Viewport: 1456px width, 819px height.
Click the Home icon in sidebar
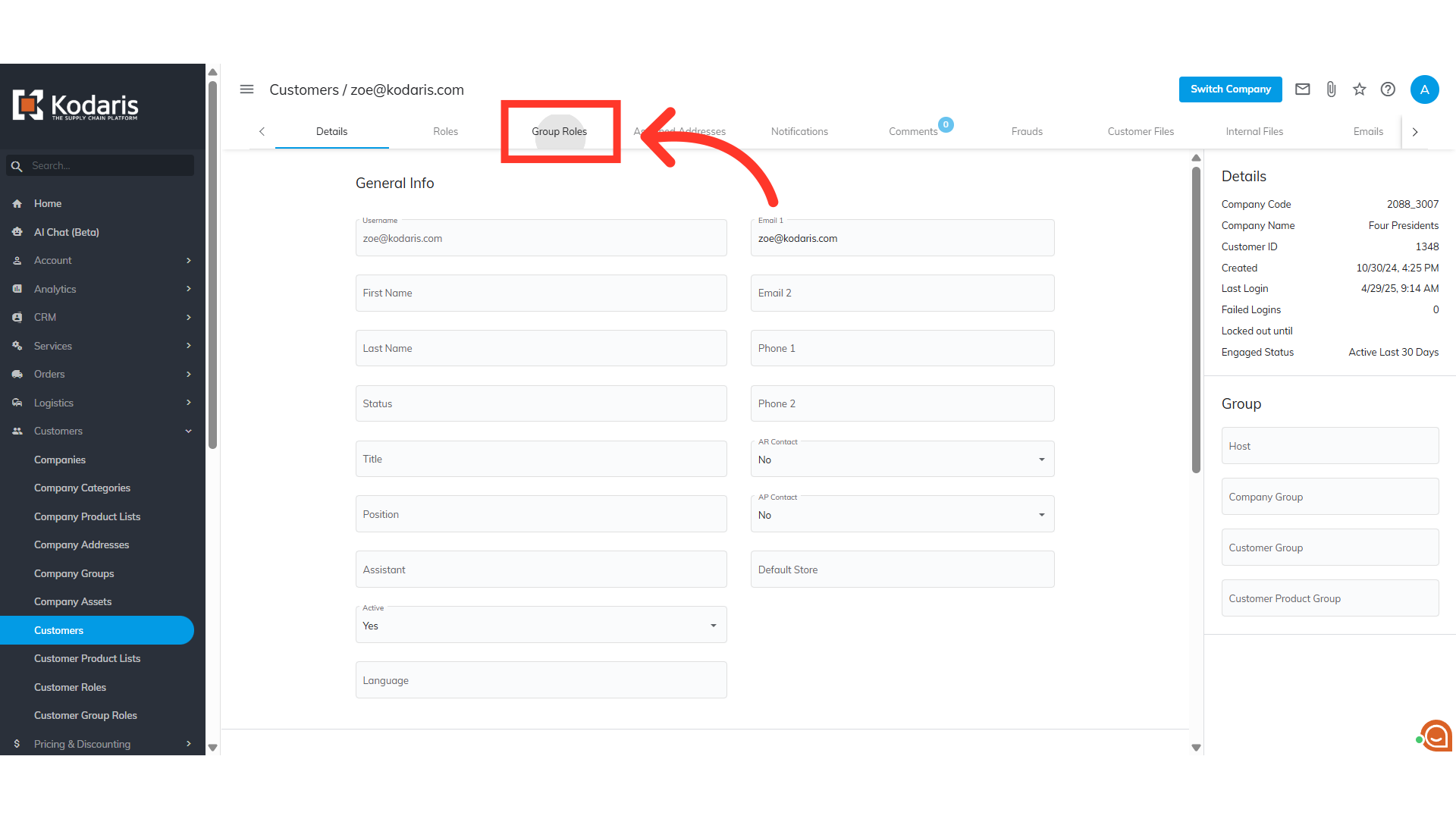point(17,204)
